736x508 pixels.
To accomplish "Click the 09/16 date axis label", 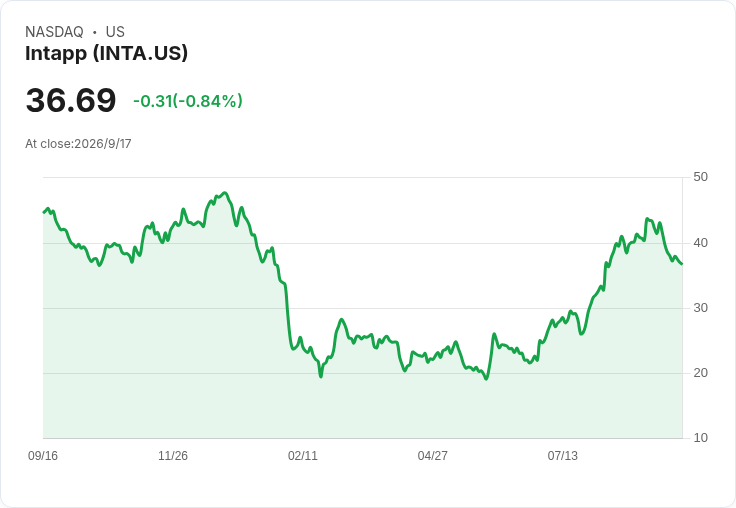I will [x=43, y=455].
